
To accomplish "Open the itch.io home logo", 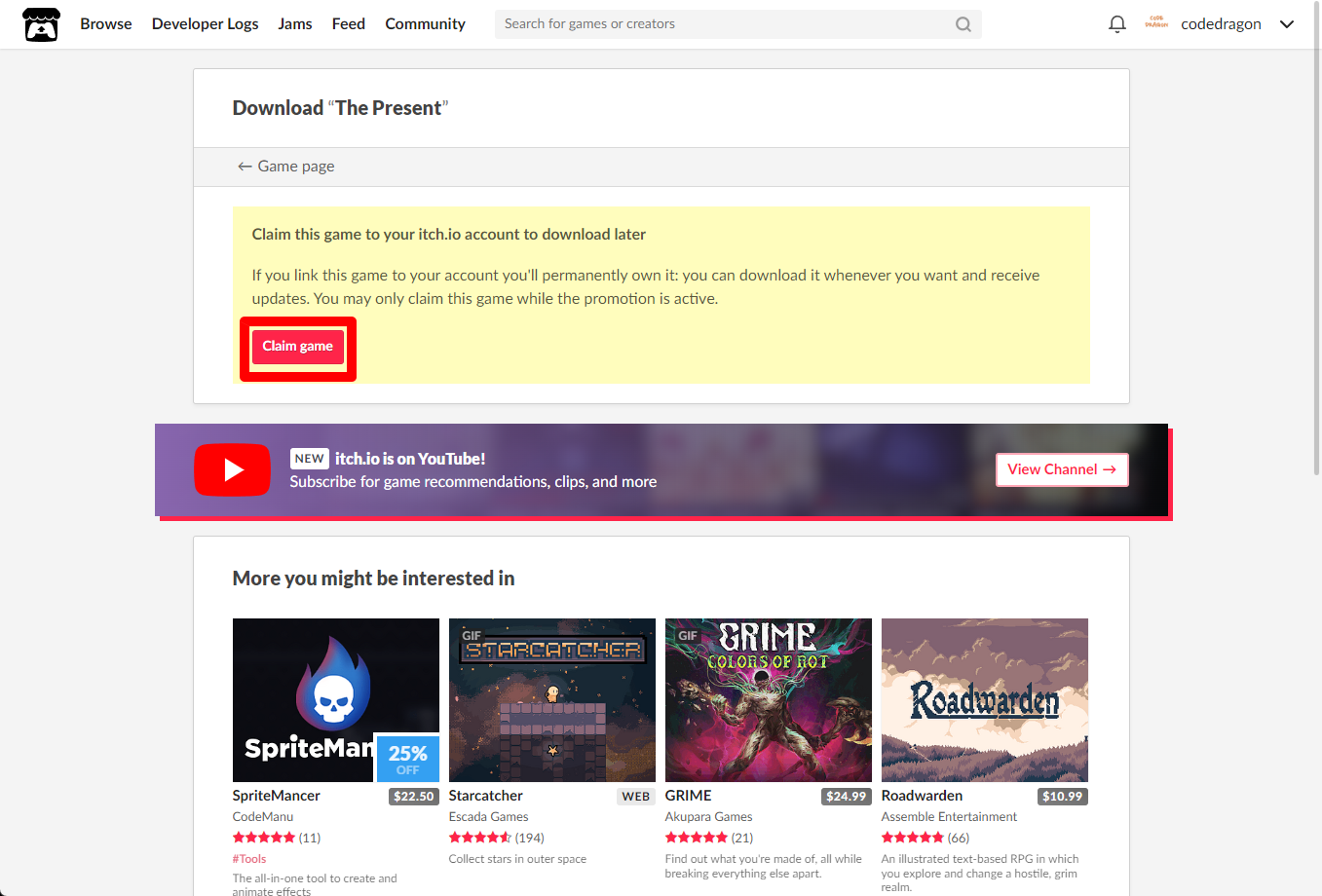I will coord(41,24).
